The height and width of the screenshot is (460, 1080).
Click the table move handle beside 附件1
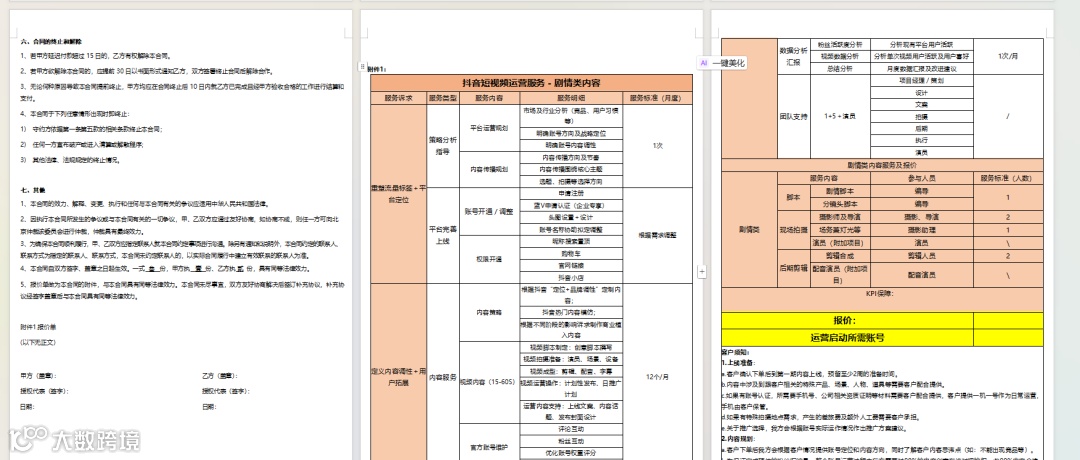362,67
